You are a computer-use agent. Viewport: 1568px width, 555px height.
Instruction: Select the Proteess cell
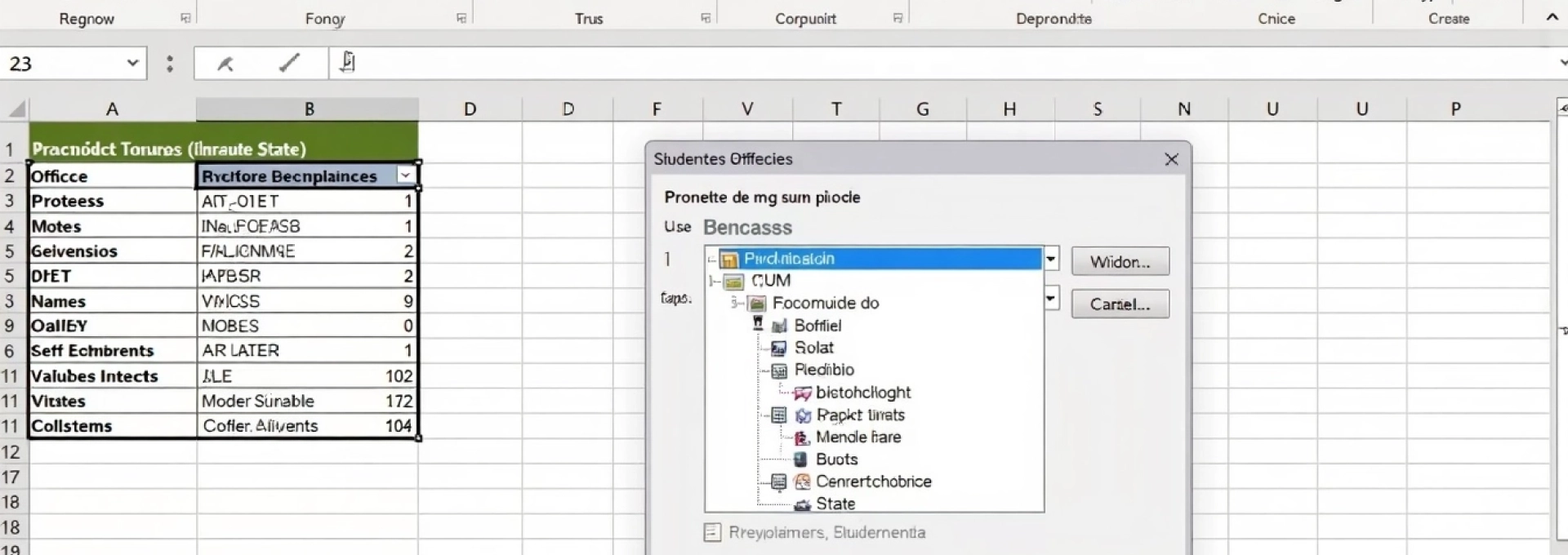pos(113,201)
